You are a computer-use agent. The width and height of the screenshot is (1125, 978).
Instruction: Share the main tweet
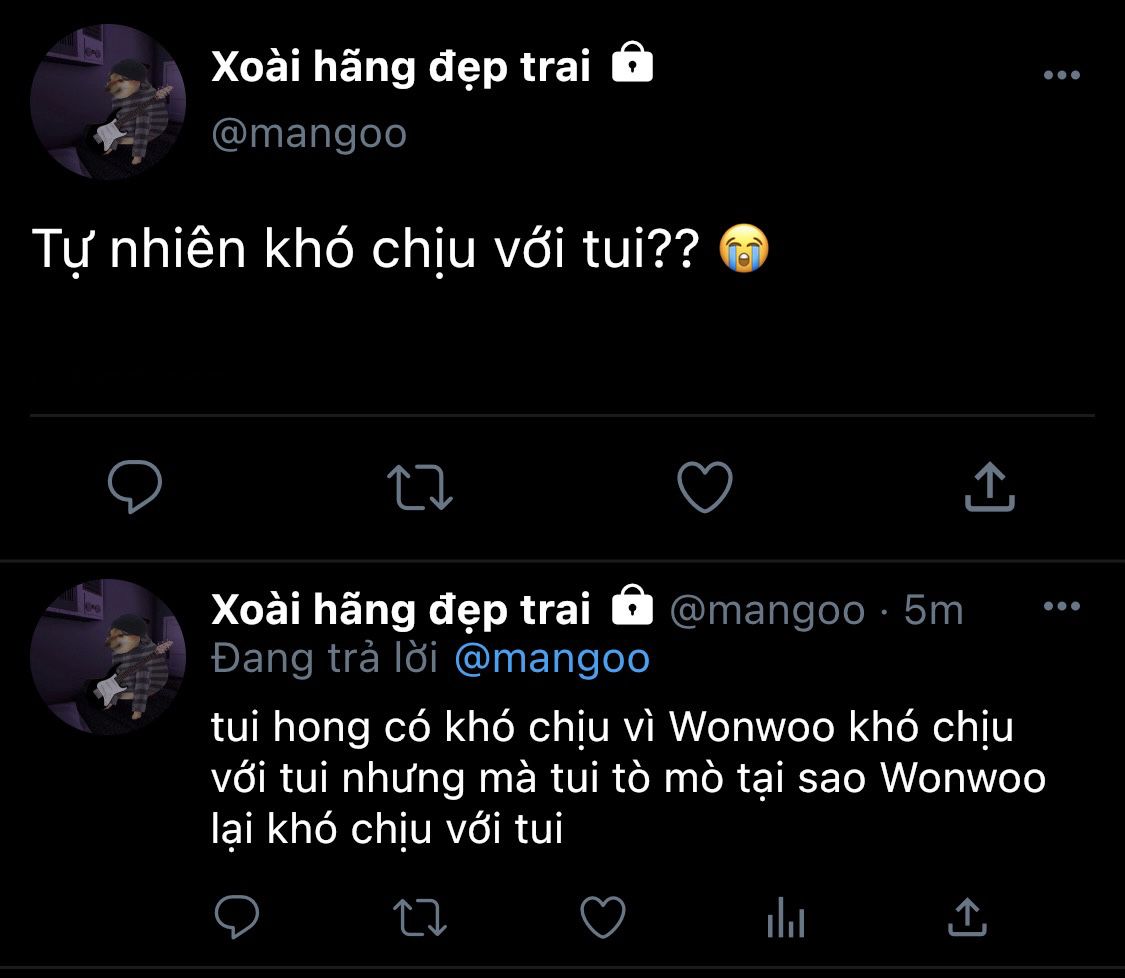coord(989,486)
